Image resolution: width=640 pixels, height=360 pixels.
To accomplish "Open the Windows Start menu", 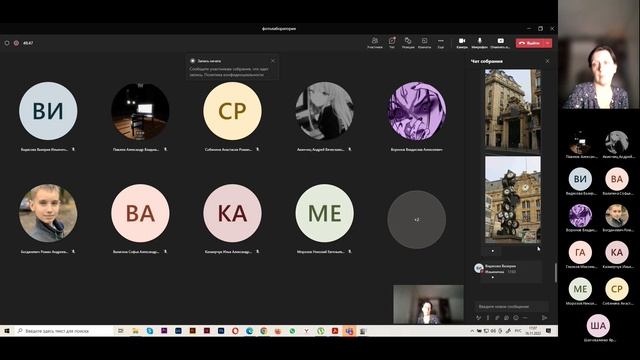I will (x=7, y=331).
